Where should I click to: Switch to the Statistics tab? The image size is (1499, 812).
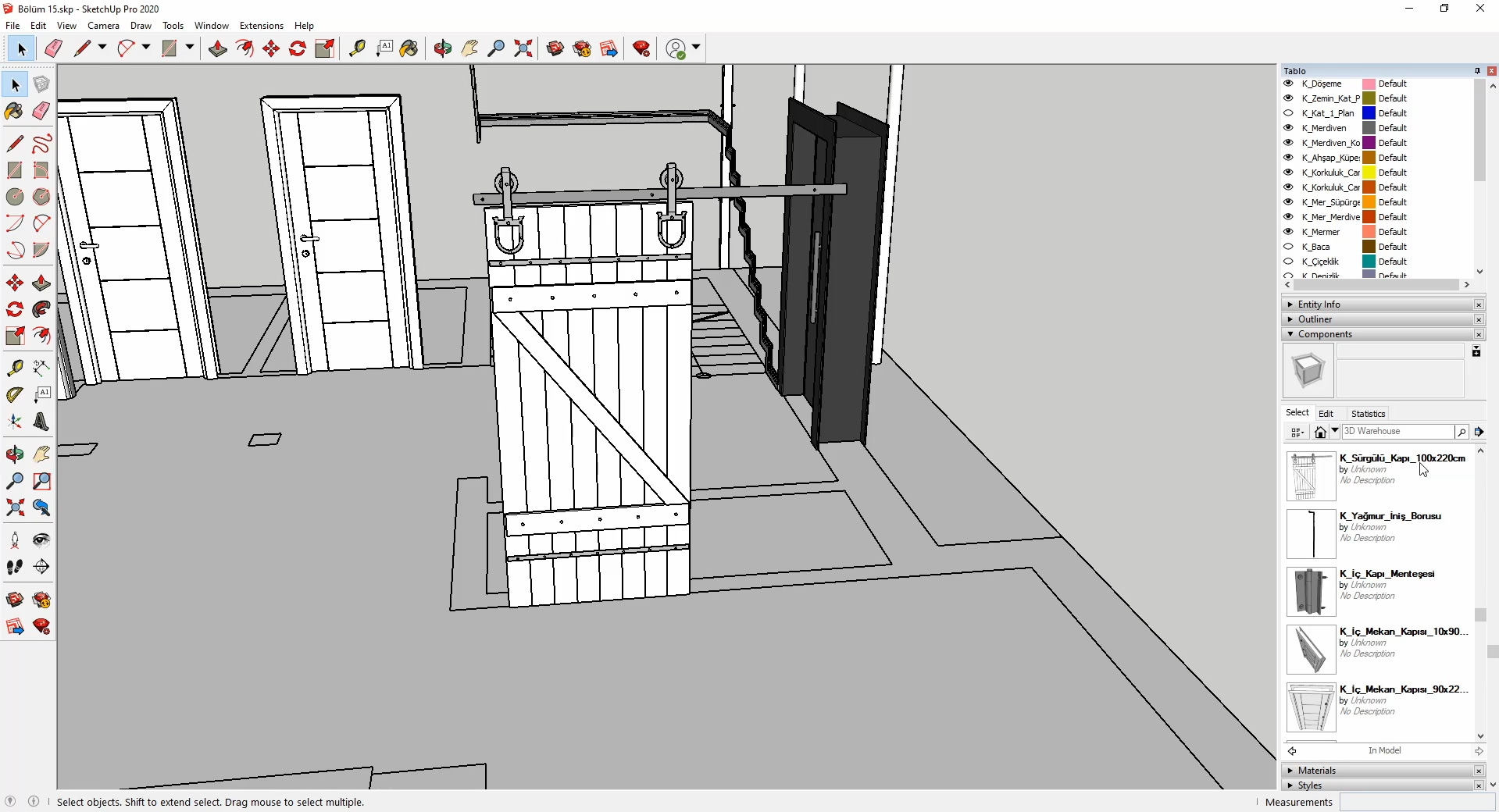tap(1369, 414)
